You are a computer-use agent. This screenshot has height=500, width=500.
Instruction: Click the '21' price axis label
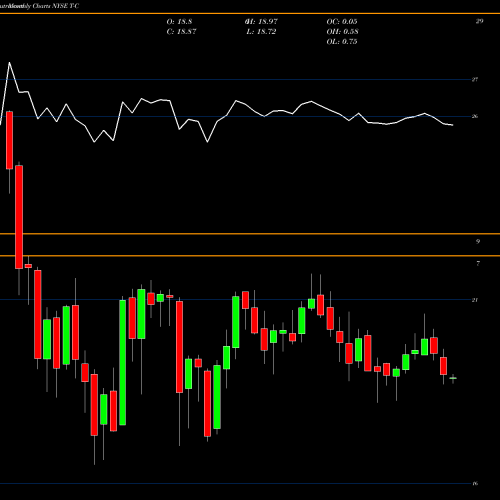click(475, 300)
